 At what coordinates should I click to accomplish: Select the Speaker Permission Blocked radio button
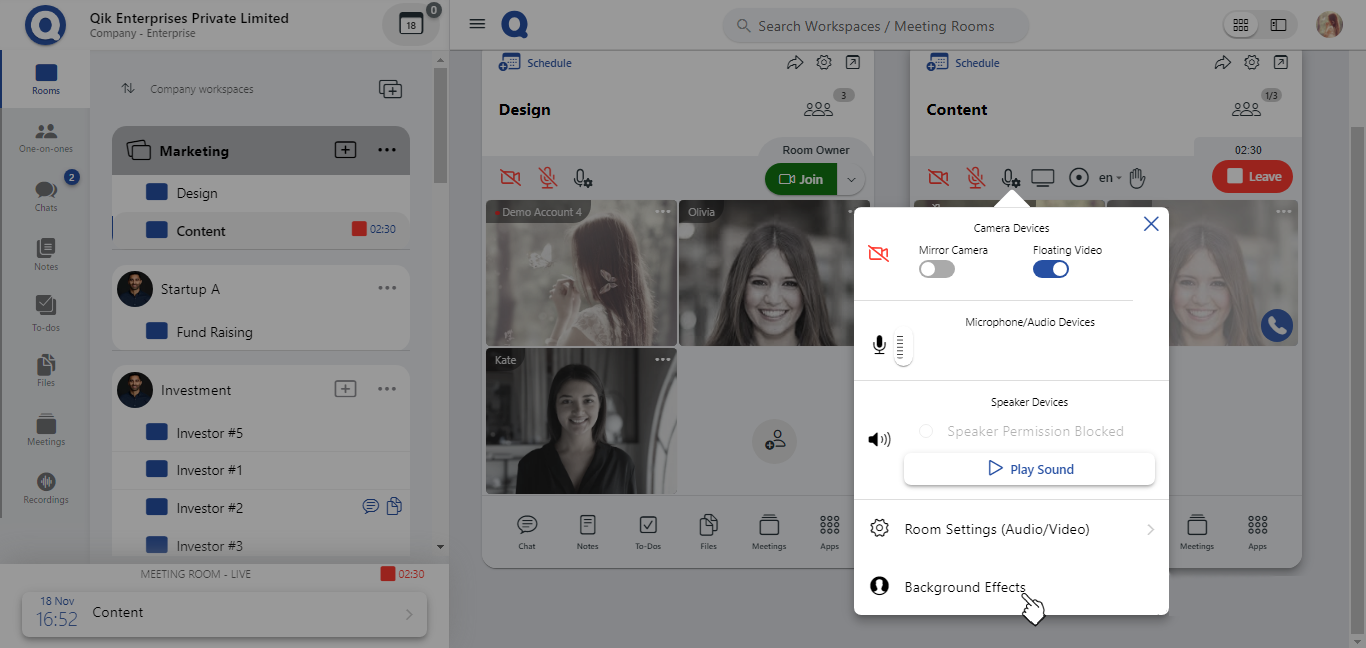(x=926, y=431)
